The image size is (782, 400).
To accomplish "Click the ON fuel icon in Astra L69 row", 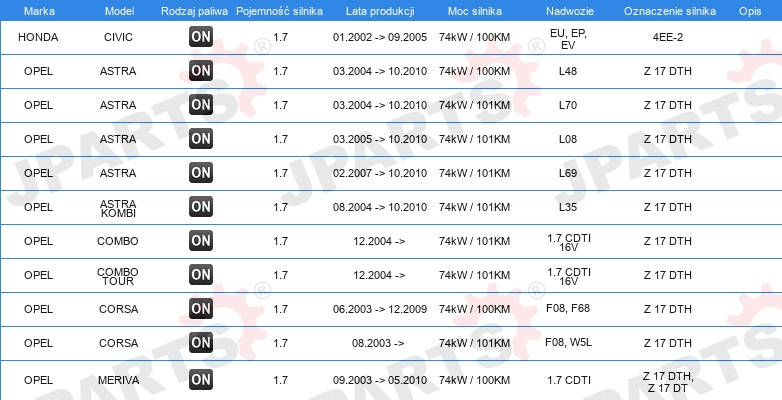I will [x=200, y=173].
